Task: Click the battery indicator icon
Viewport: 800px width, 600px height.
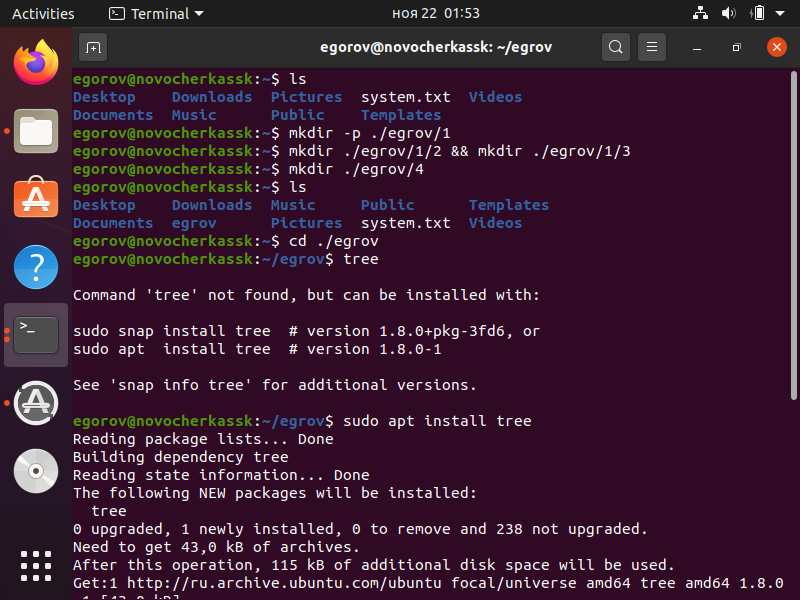Action: tap(758, 14)
